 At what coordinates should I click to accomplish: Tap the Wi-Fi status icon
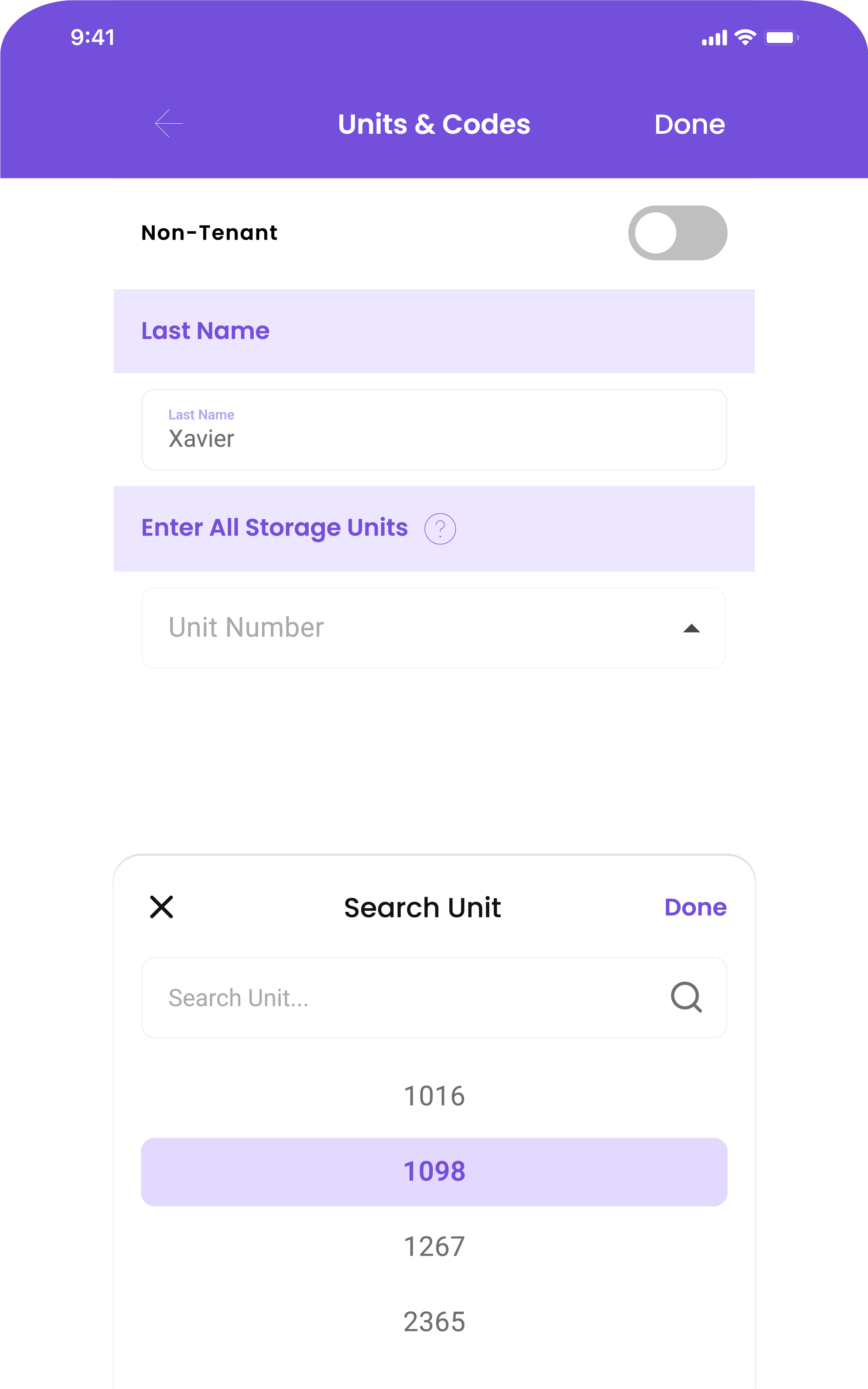(745, 38)
